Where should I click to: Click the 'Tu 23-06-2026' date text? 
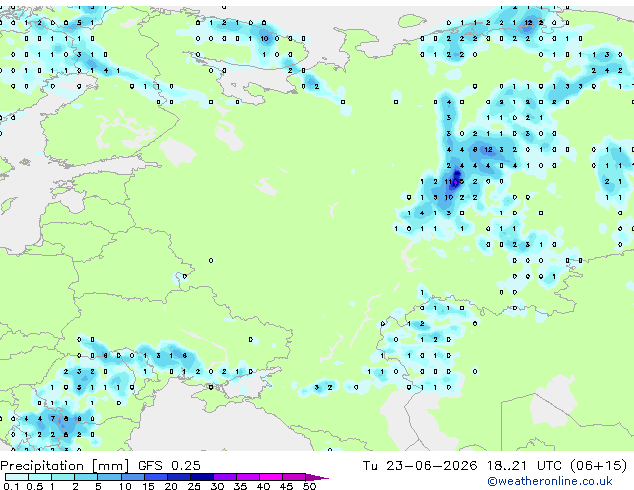[x=420, y=466]
